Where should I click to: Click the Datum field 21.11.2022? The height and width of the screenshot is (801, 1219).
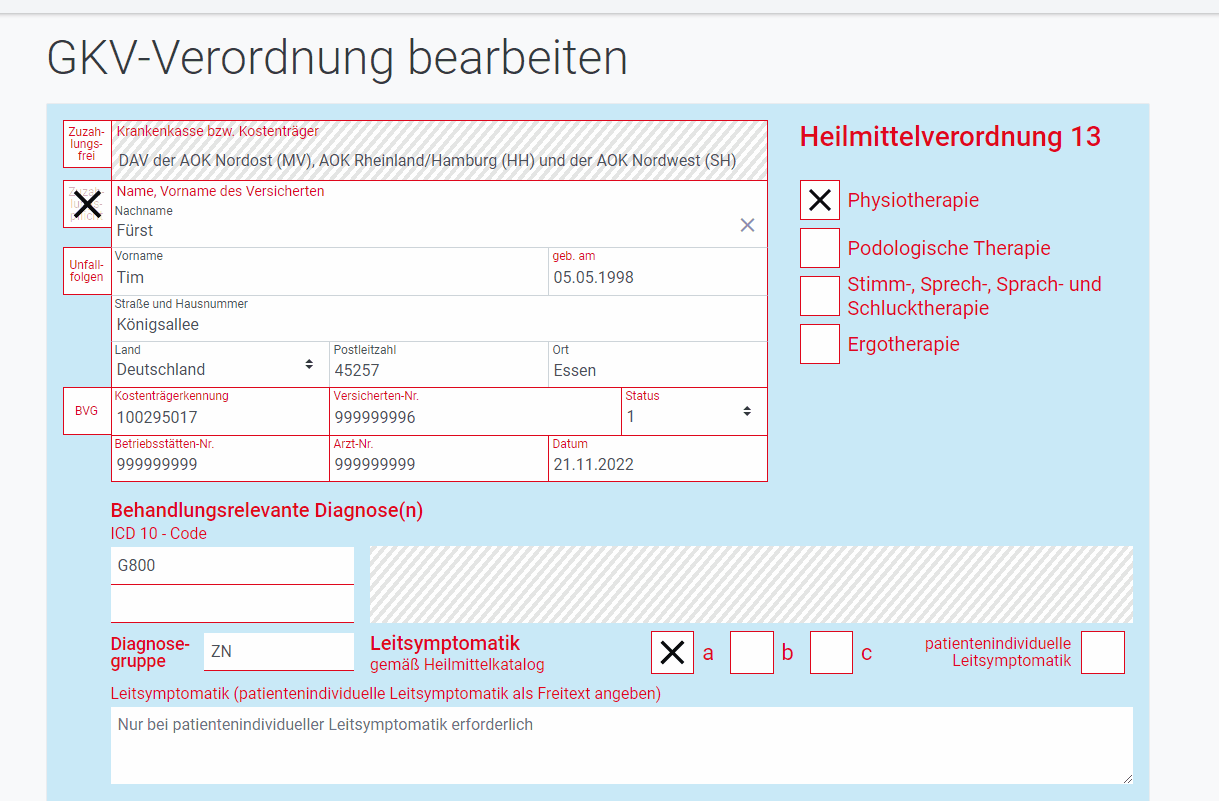click(658, 458)
